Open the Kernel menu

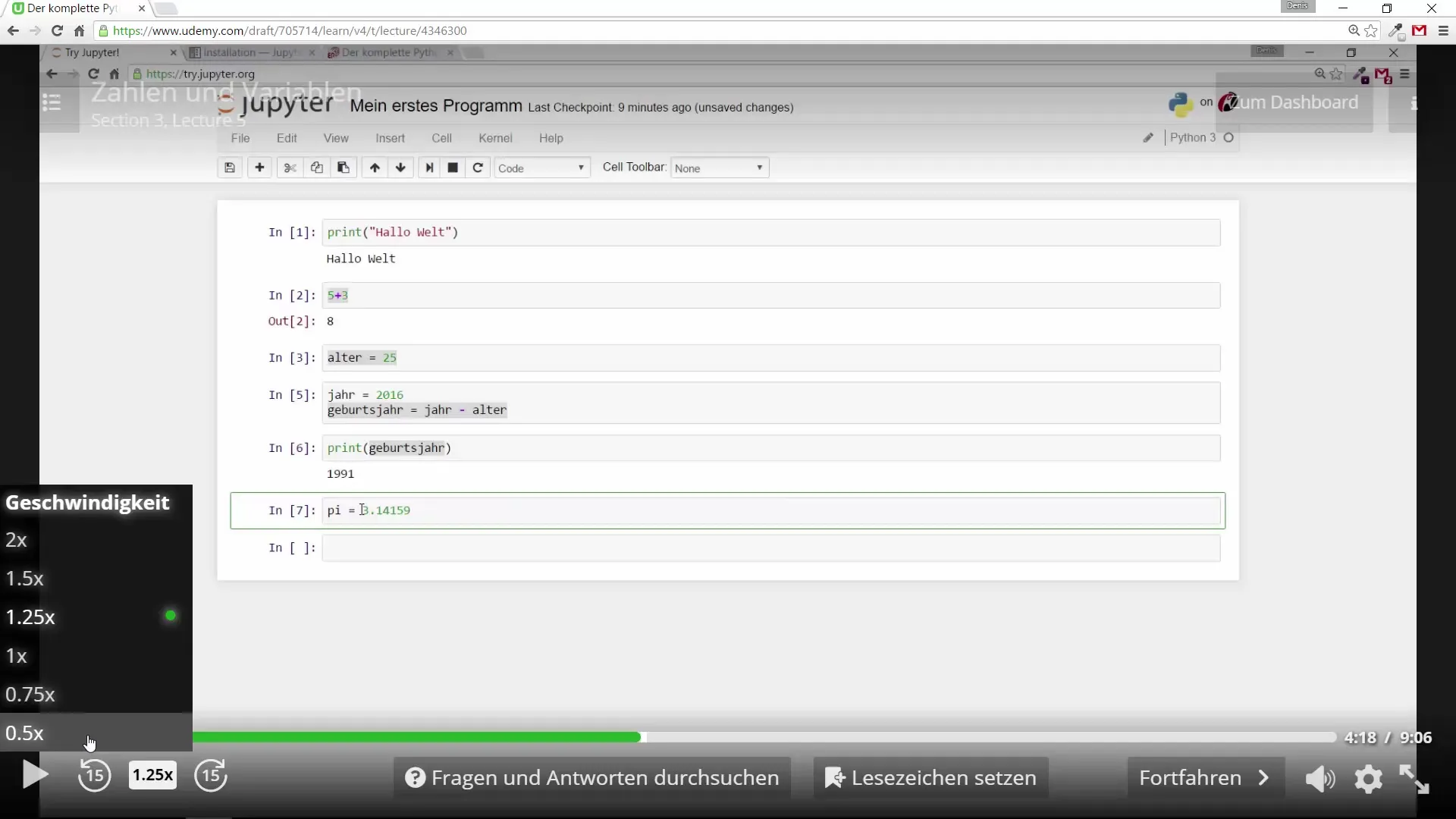pos(495,138)
